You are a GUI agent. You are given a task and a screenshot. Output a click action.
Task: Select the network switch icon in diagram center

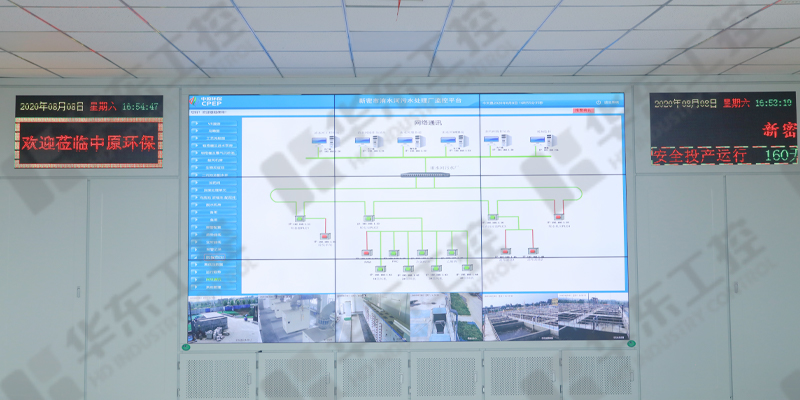426,174
